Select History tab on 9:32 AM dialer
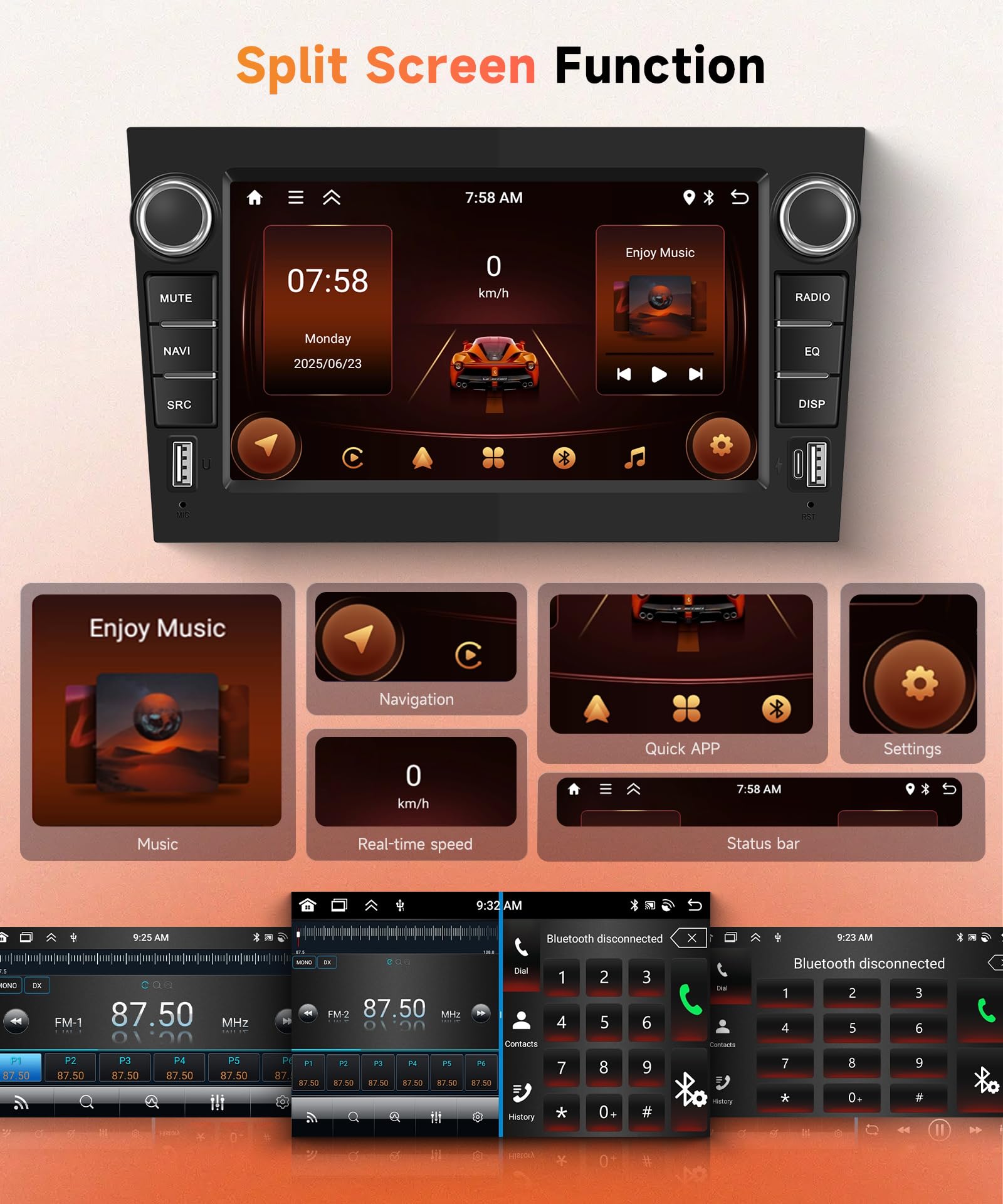 (x=521, y=1102)
